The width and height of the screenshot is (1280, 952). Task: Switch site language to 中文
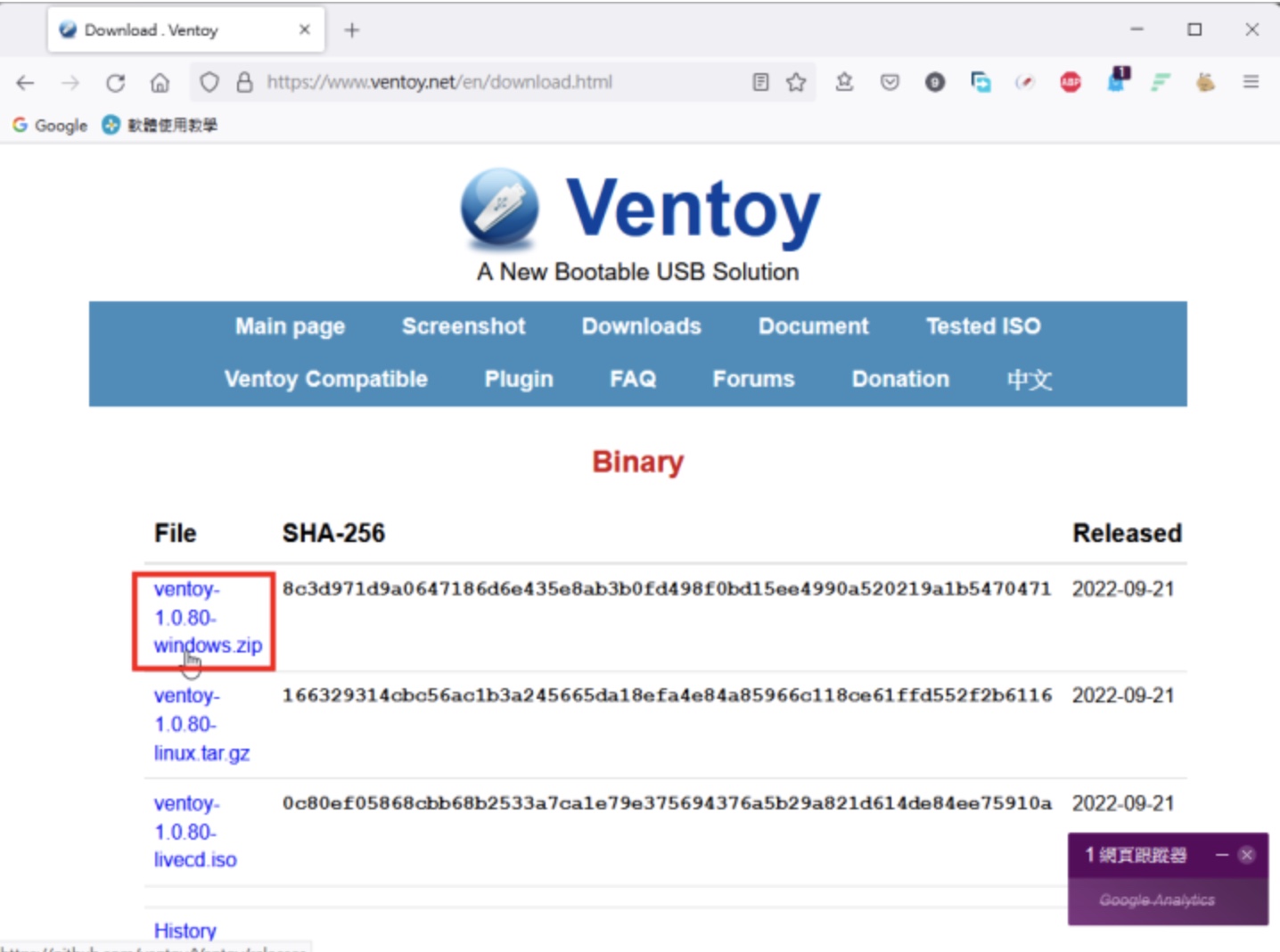point(1030,379)
